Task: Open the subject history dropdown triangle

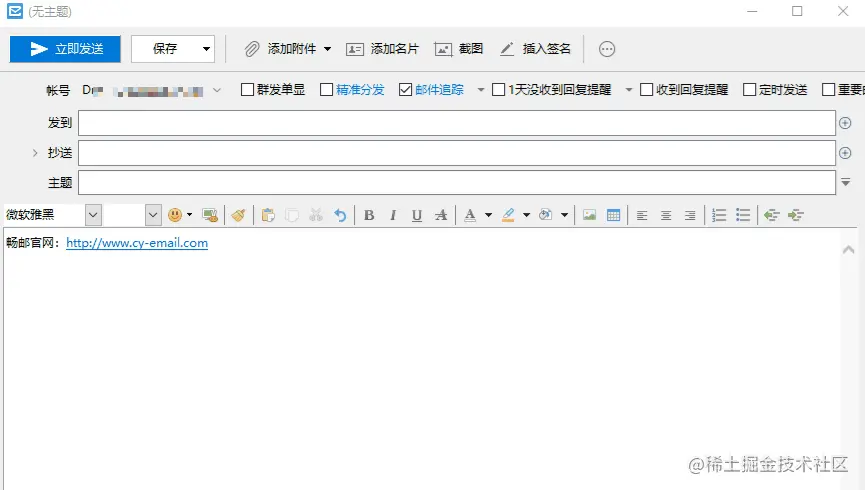Action: (846, 182)
